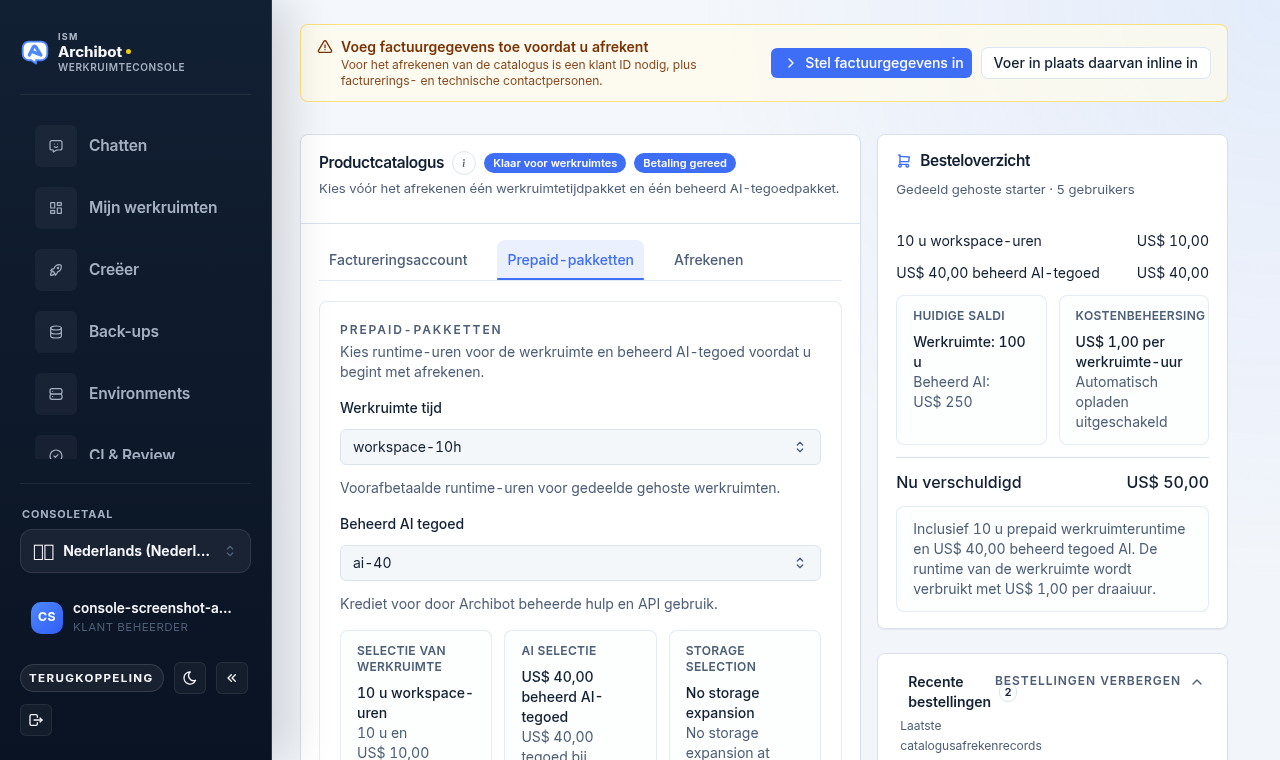Screen dimensions: 1280x760
Task: Open the Environments server icon
Action: (x=56, y=394)
